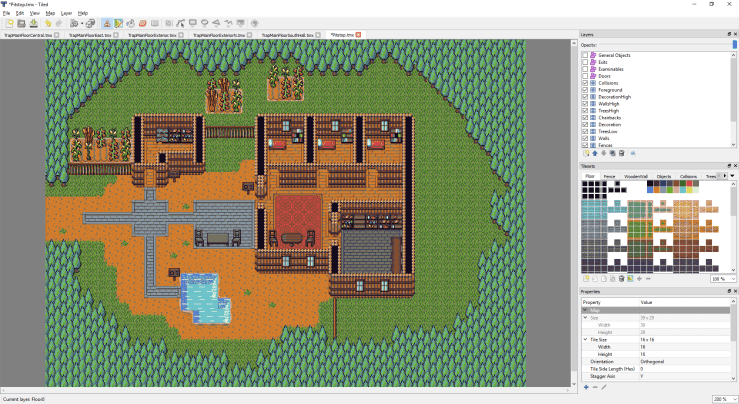Move layer up using the up arrow icon

595,153
